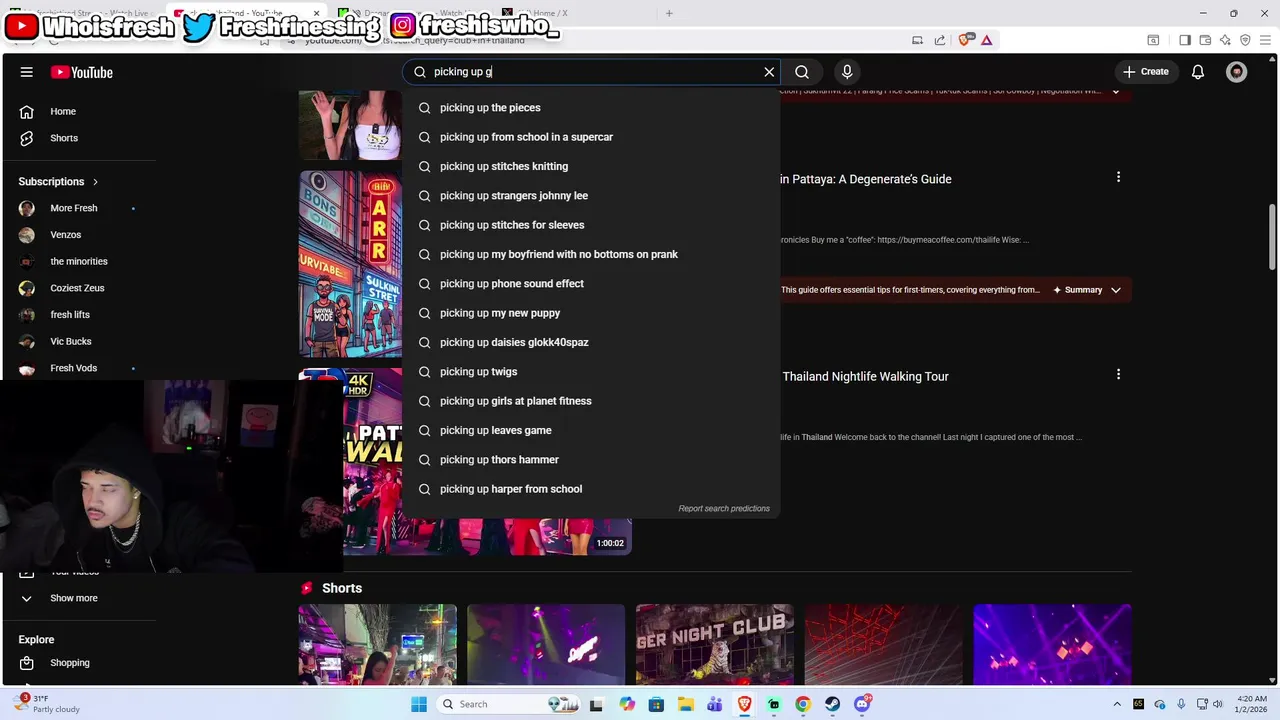This screenshot has width=1280, height=720.
Task: Open the purple laser club short thumbnail
Action: coord(1052,644)
